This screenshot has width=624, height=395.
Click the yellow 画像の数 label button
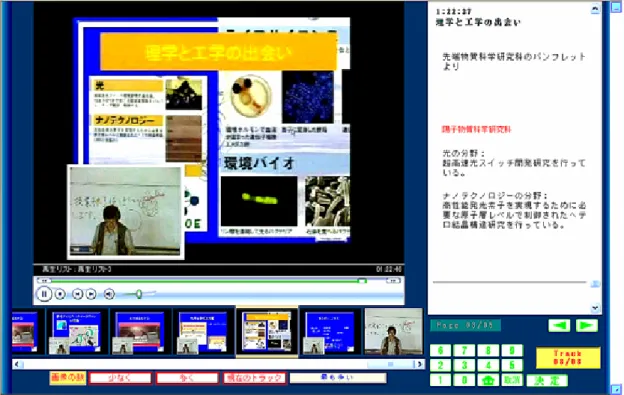tap(68, 377)
